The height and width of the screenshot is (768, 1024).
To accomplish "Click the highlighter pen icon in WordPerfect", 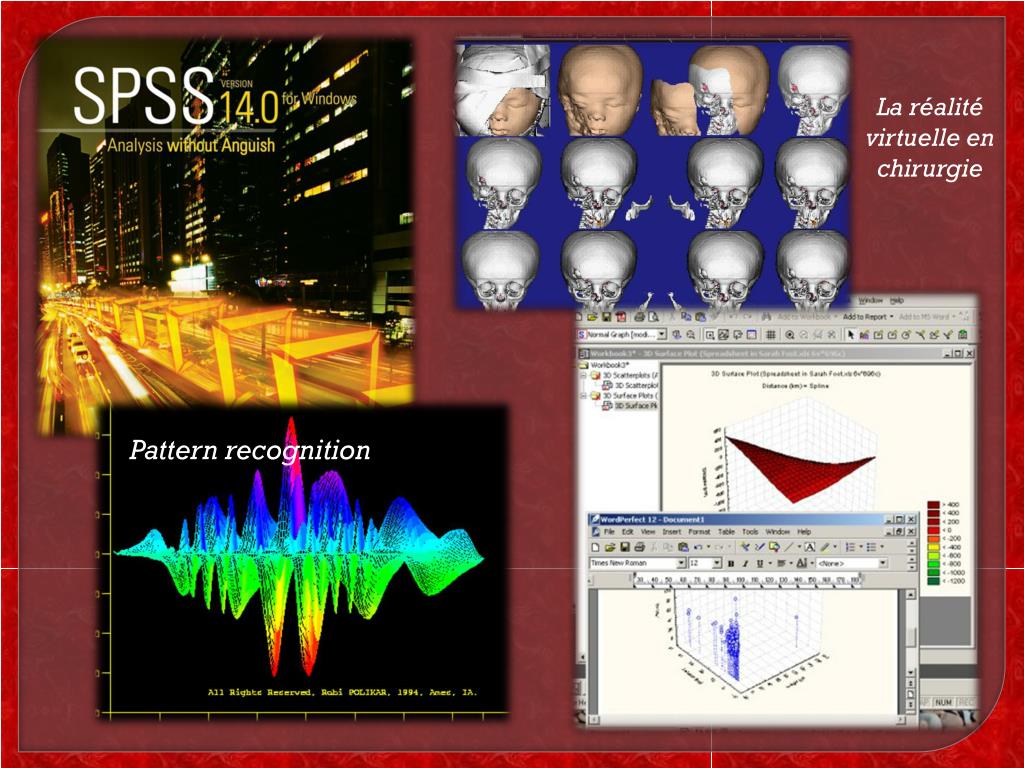I will [x=825, y=547].
